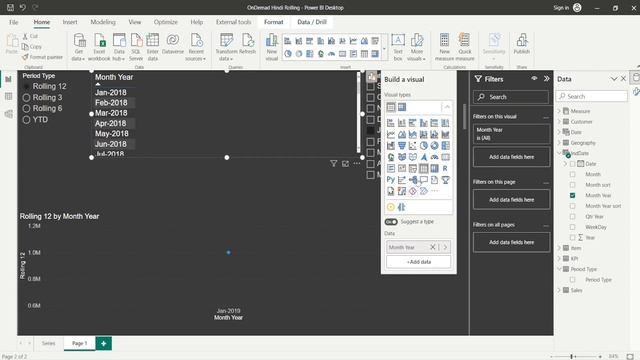Screen dimensions: 640x360
Task: Toggle Filters pane visibility eye icon
Action: (x=534, y=78)
